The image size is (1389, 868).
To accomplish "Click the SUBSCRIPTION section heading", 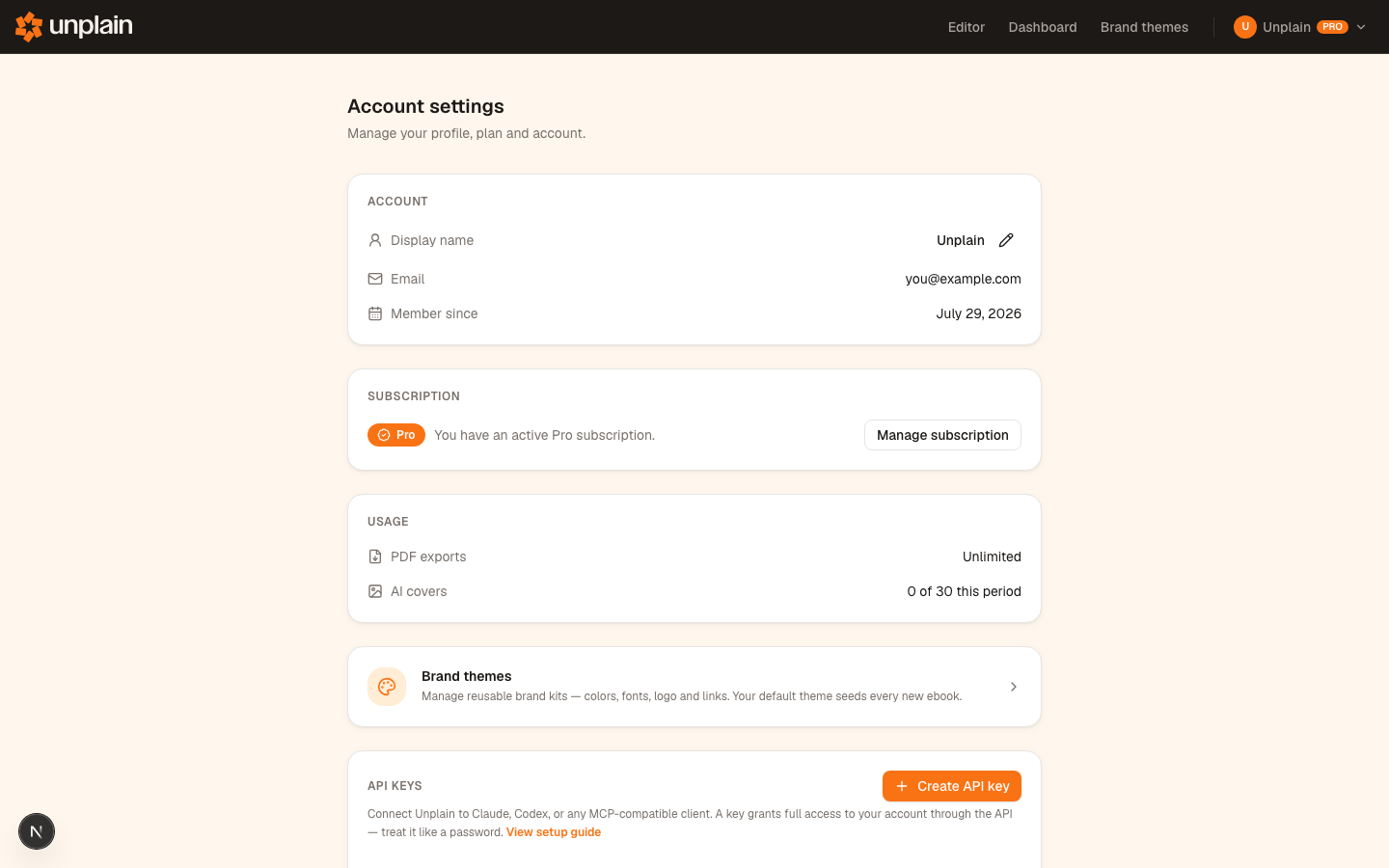I will tap(414, 396).
